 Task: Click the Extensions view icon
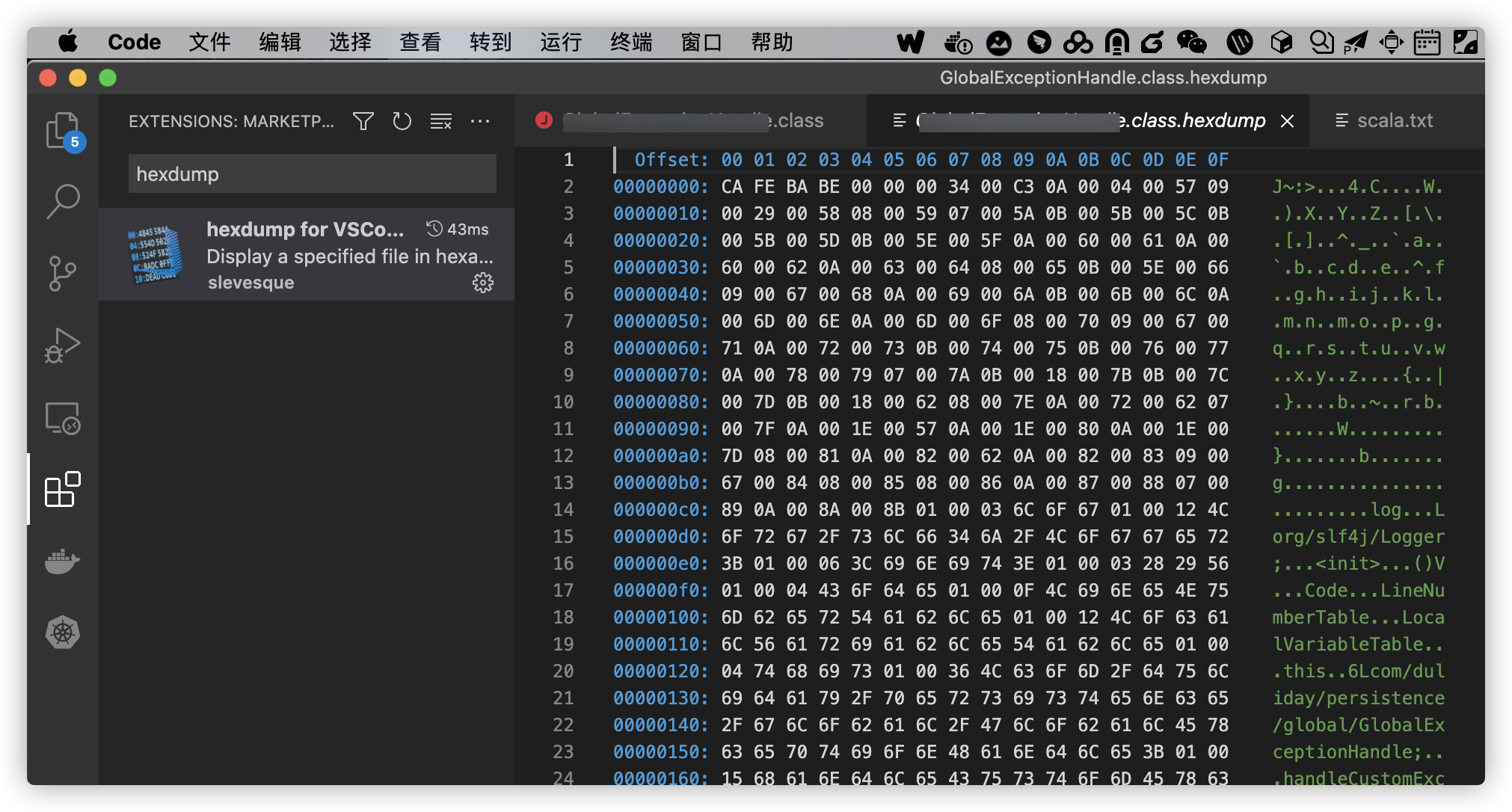click(63, 490)
